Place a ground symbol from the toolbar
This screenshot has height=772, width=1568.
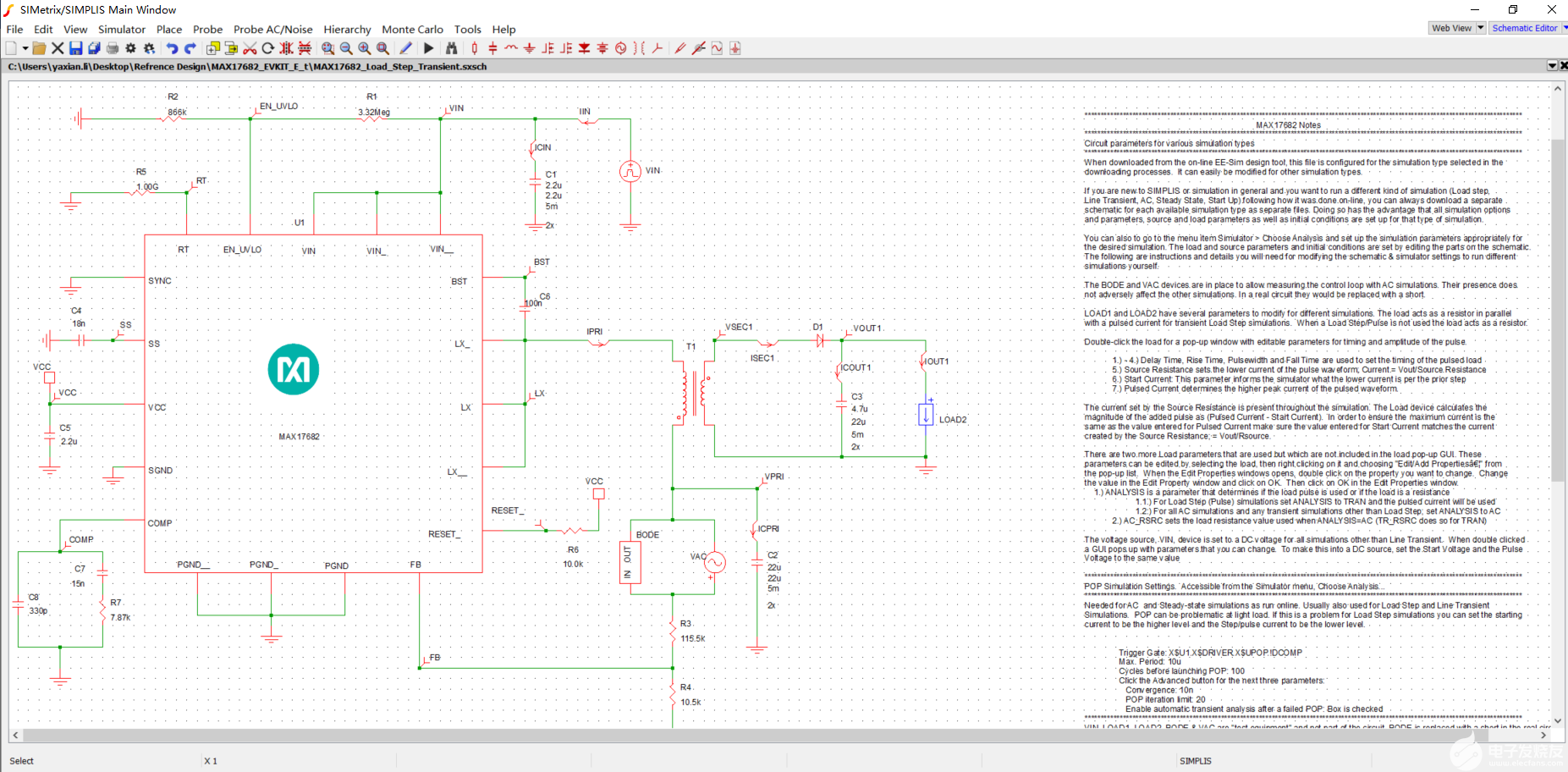click(x=530, y=48)
